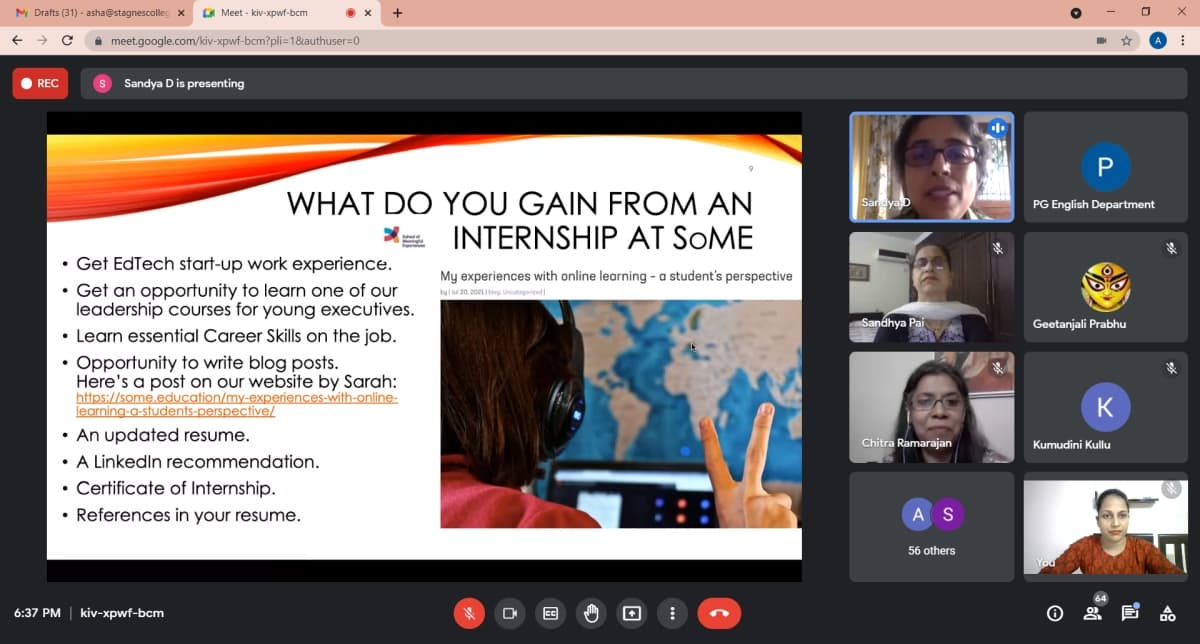Select Sandhya Pai's video tile
This screenshot has height=644, width=1200.
pyautogui.click(x=931, y=287)
